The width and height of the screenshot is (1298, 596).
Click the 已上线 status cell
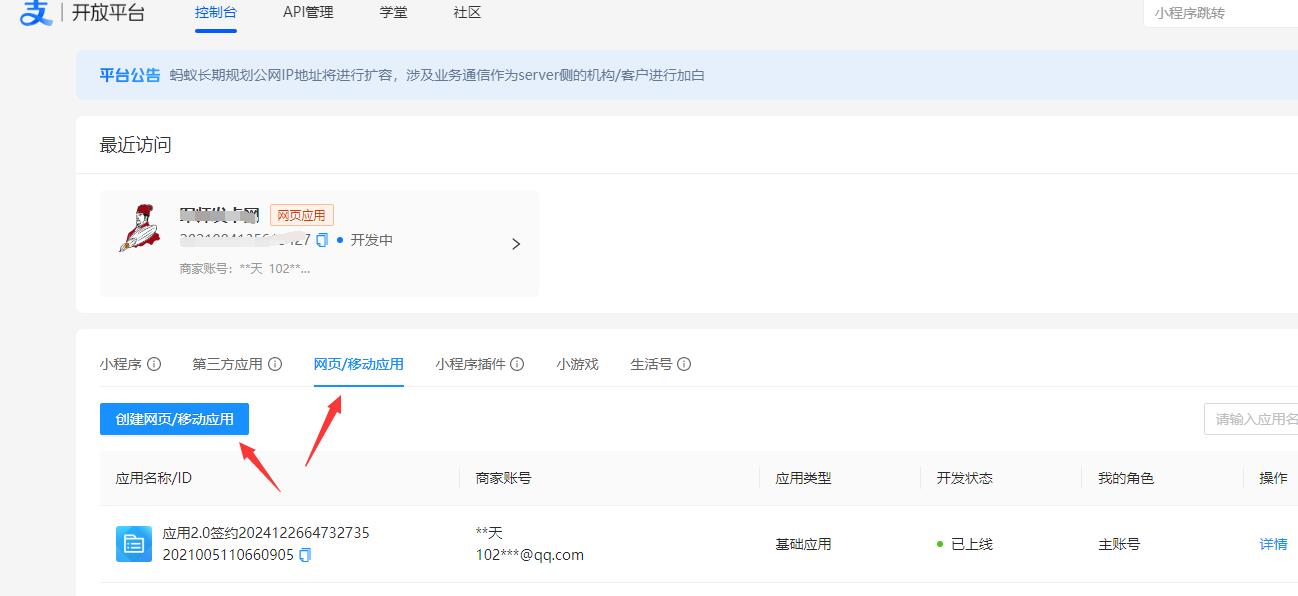(x=964, y=544)
